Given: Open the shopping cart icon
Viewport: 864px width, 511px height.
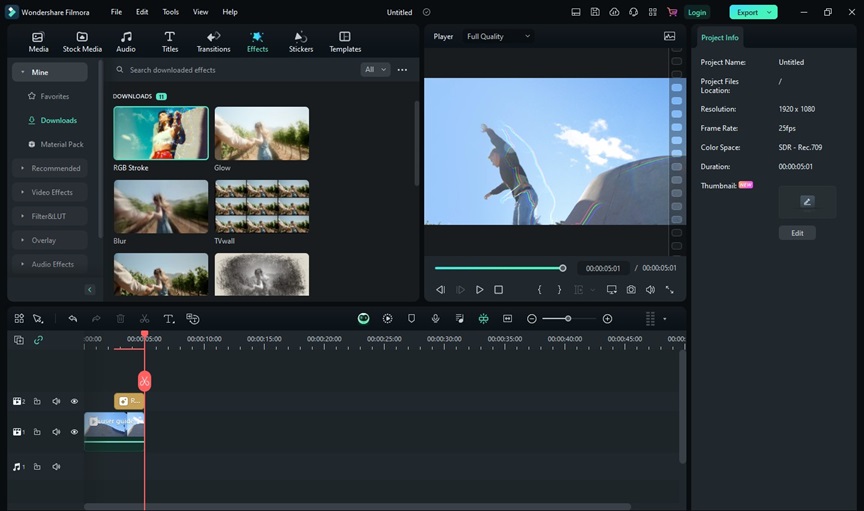Looking at the screenshot, I should 672,12.
